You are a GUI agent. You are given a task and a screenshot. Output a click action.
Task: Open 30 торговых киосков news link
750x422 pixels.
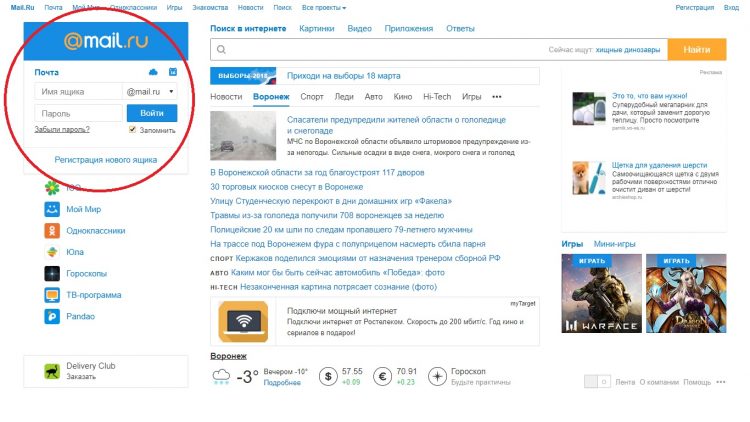tap(287, 187)
